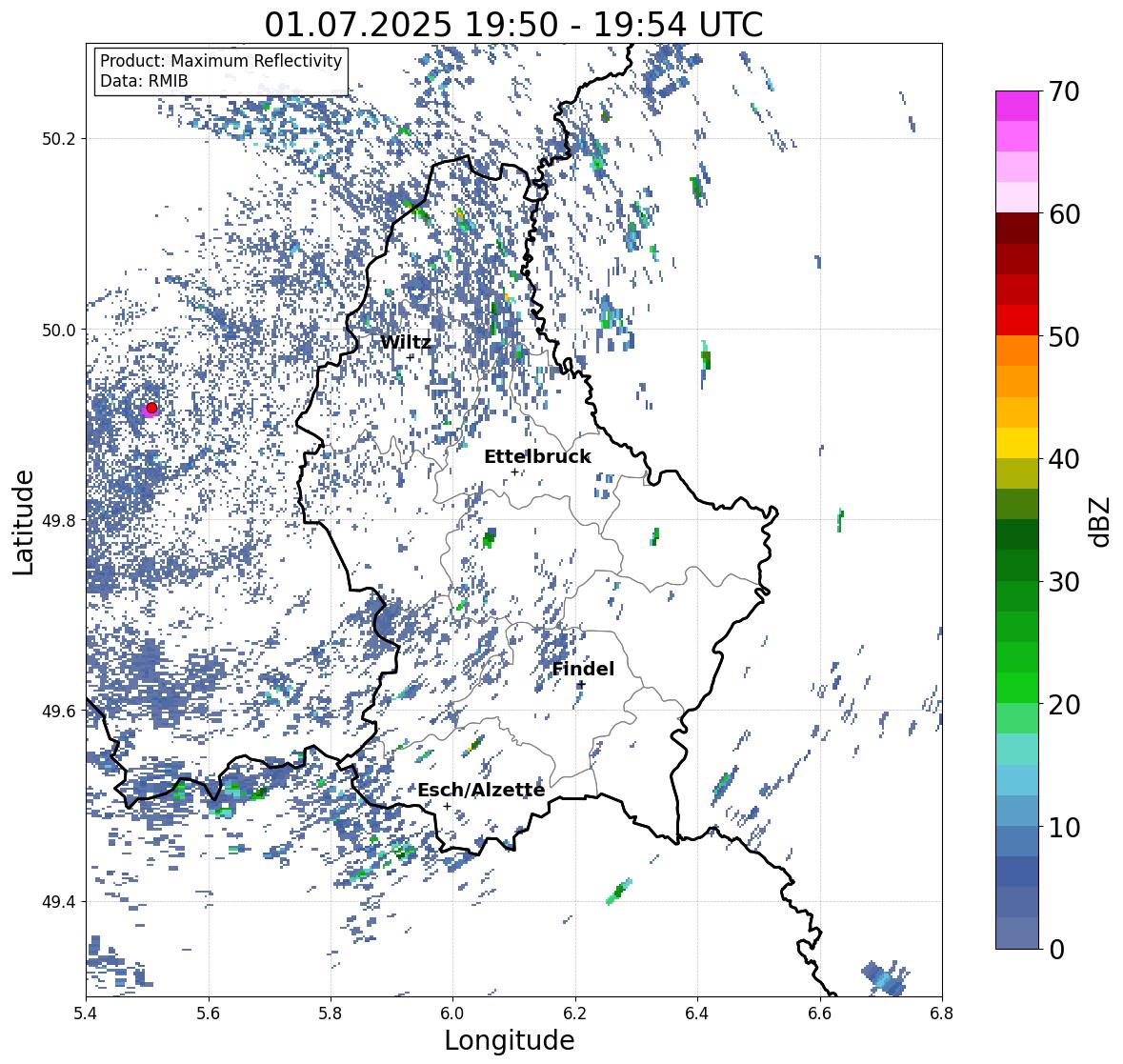Viewport: 1123px width, 1064px height.
Task: Click the longitude tick label 5.8
Action: pyautogui.click(x=331, y=1014)
